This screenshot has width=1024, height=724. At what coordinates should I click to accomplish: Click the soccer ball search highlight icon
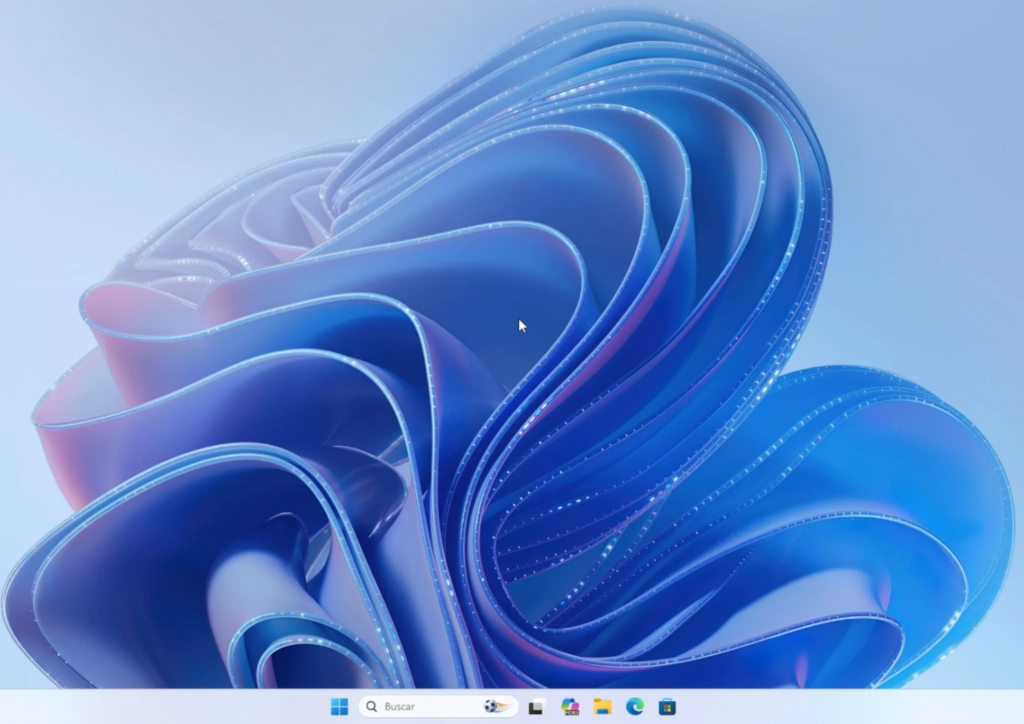pos(497,706)
